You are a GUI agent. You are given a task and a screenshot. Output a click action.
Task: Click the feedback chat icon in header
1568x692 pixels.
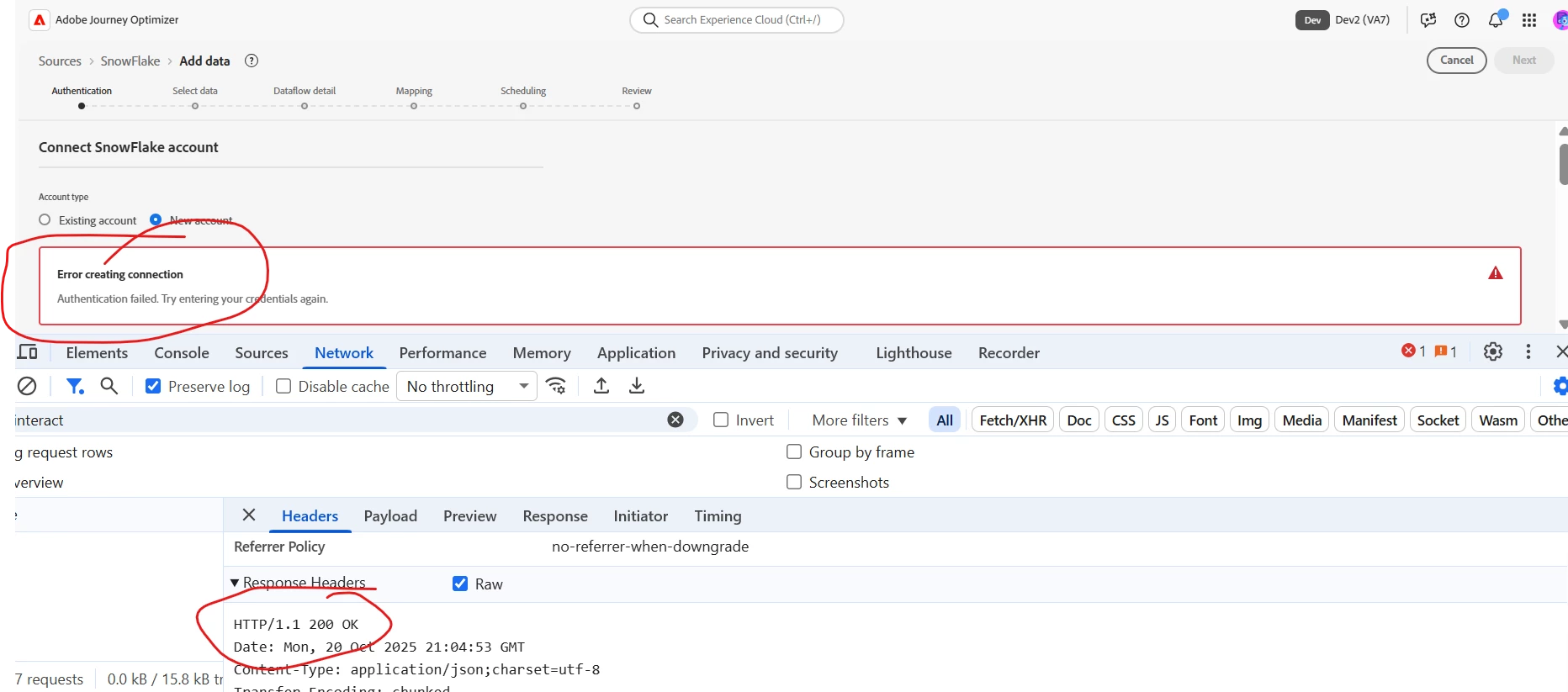point(1428,20)
